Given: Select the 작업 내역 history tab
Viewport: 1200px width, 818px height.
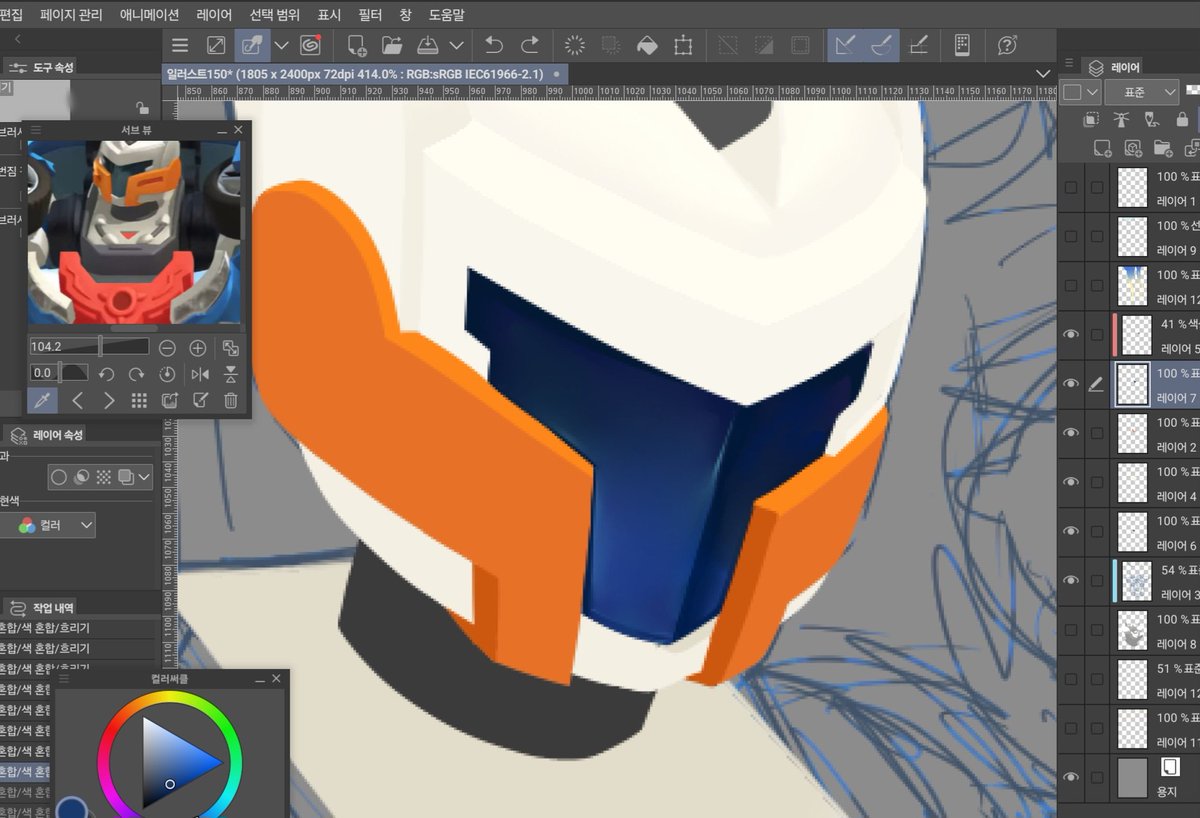Looking at the screenshot, I should point(42,607).
